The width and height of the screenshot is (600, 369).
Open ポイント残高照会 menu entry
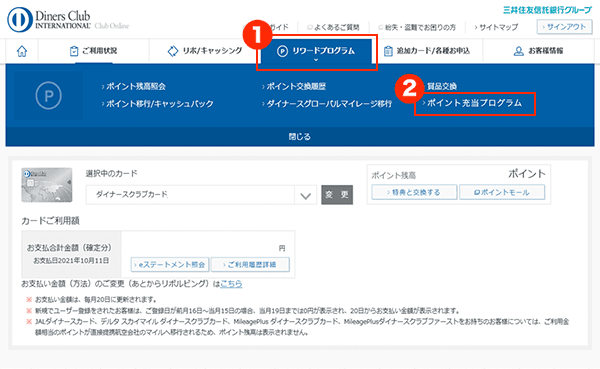(134, 87)
